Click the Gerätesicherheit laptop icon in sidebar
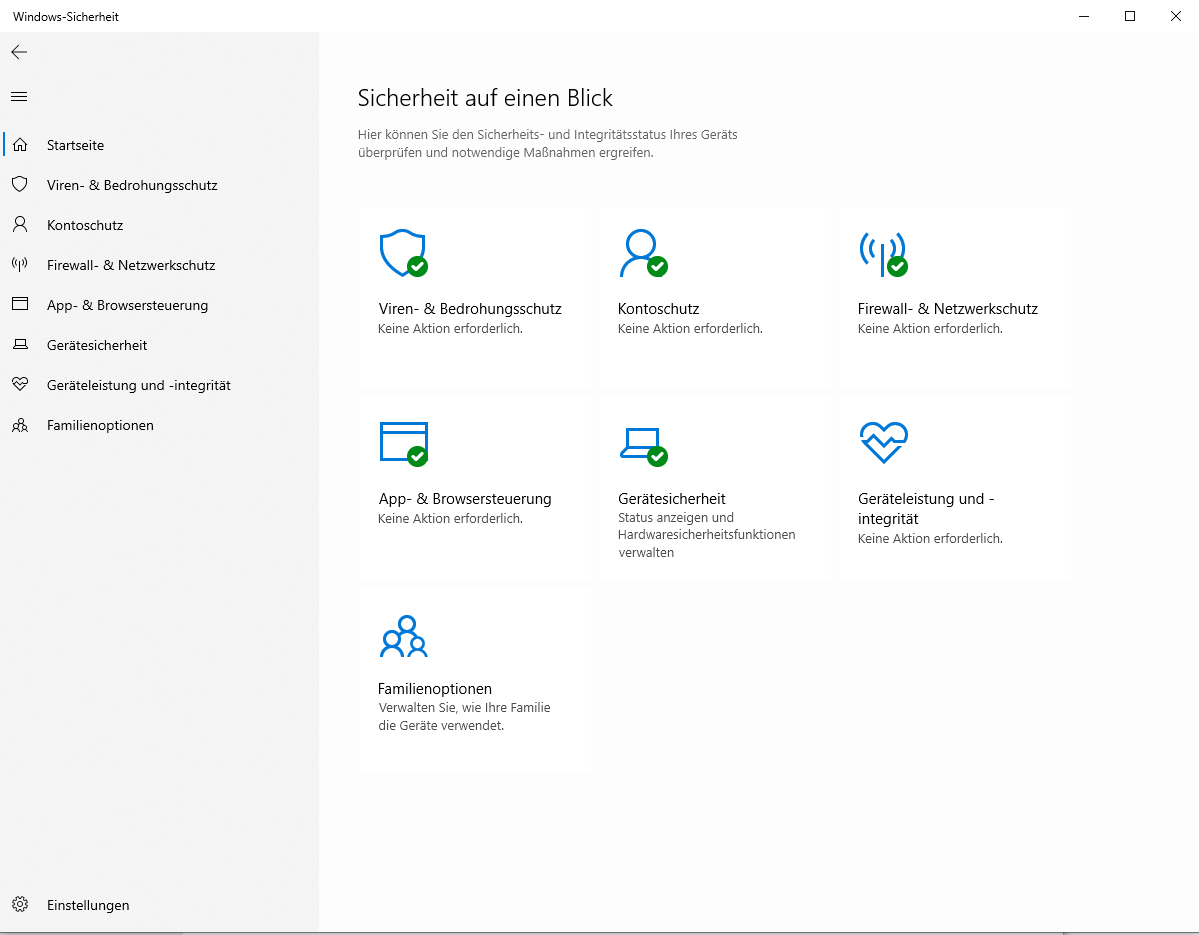1199x935 pixels. coord(21,345)
